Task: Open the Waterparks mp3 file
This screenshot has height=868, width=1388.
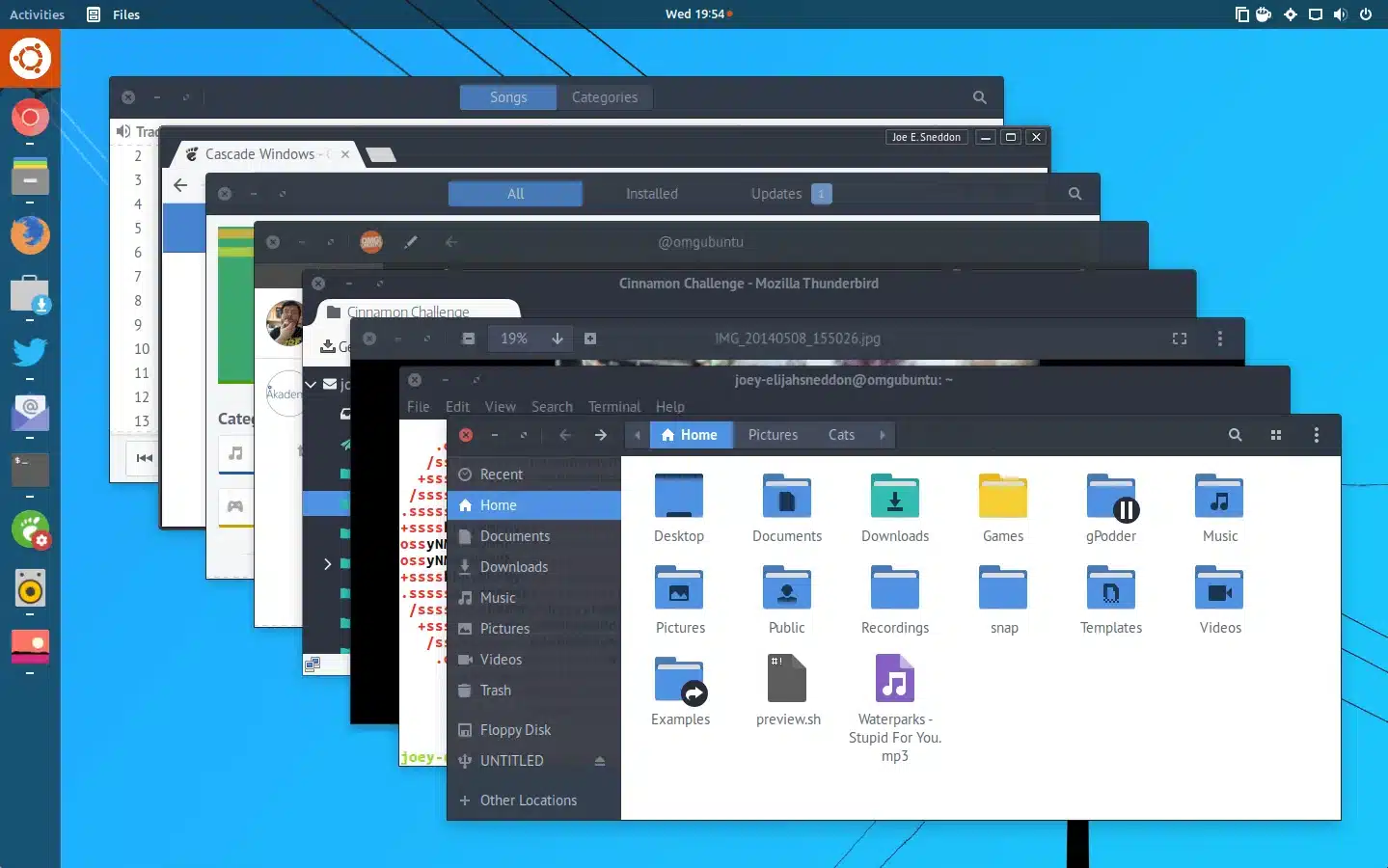Action: 895,708
